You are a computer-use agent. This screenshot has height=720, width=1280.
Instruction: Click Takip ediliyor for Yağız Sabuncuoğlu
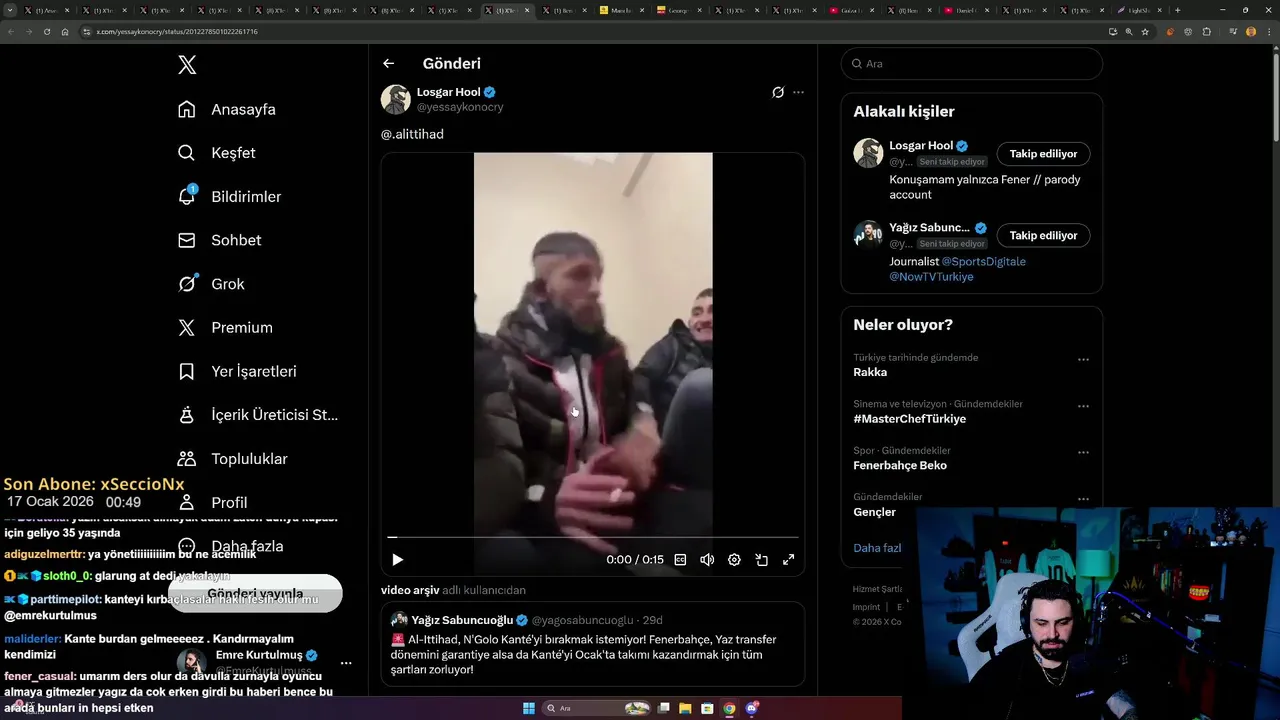click(1043, 236)
